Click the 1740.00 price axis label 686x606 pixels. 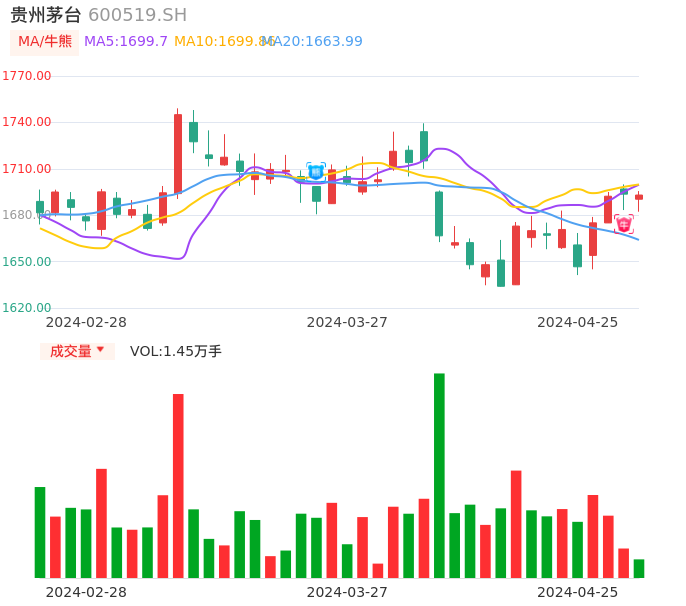click(27, 122)
